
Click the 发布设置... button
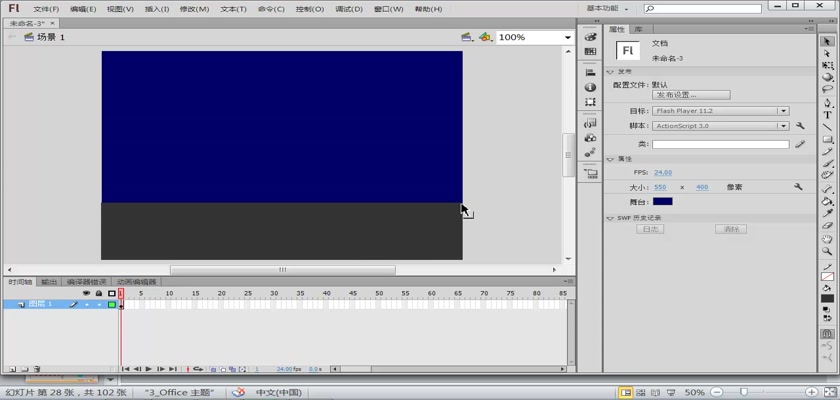(691, 95)
